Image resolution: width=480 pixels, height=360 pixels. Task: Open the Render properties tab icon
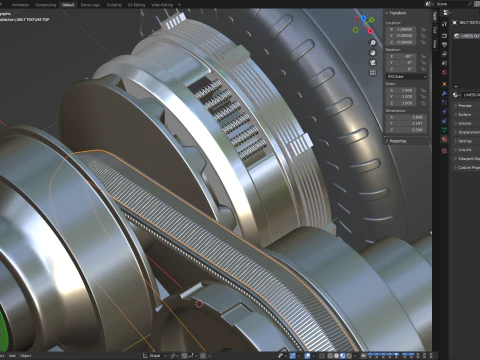coord(444,35)
